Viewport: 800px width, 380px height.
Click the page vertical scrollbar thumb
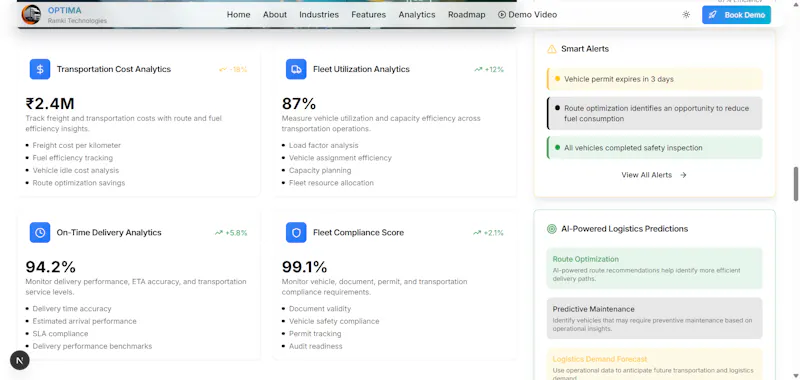click(795, 184)
